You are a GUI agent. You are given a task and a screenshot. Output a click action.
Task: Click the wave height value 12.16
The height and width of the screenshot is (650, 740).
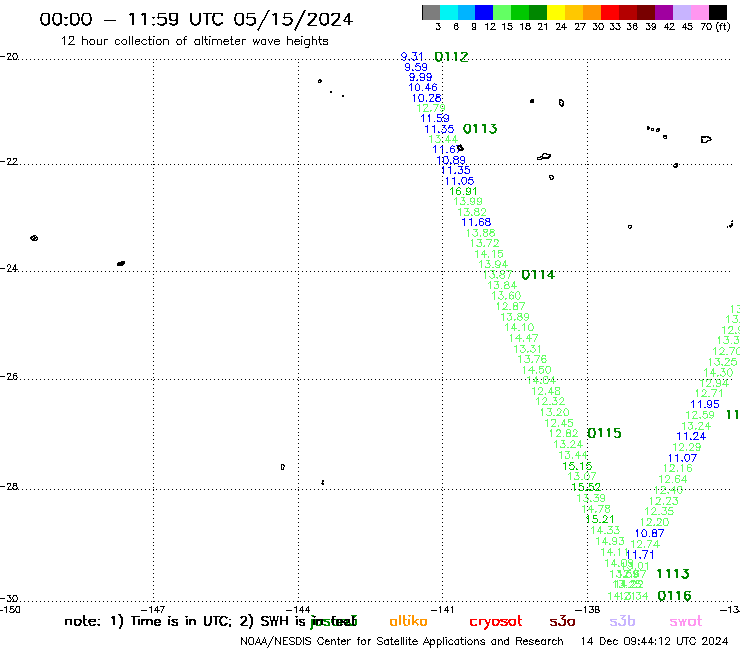coord(678,469)
